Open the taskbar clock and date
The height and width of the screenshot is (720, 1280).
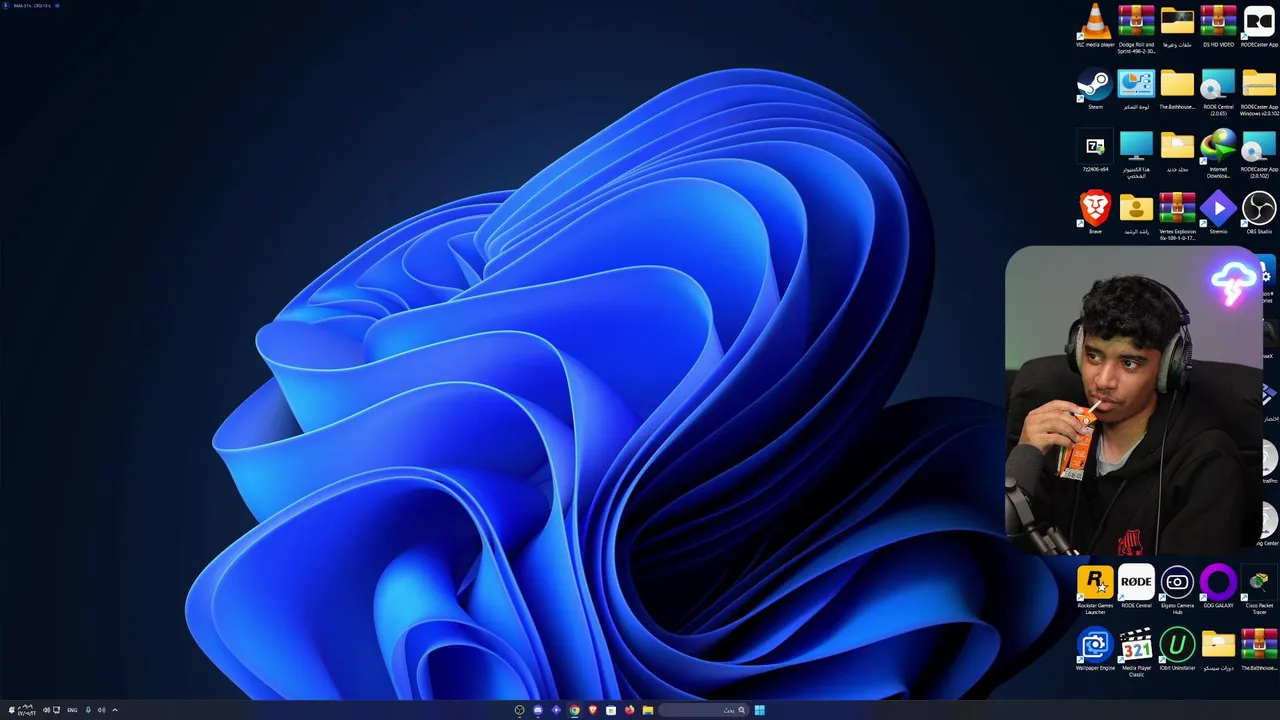pos(26,710)
